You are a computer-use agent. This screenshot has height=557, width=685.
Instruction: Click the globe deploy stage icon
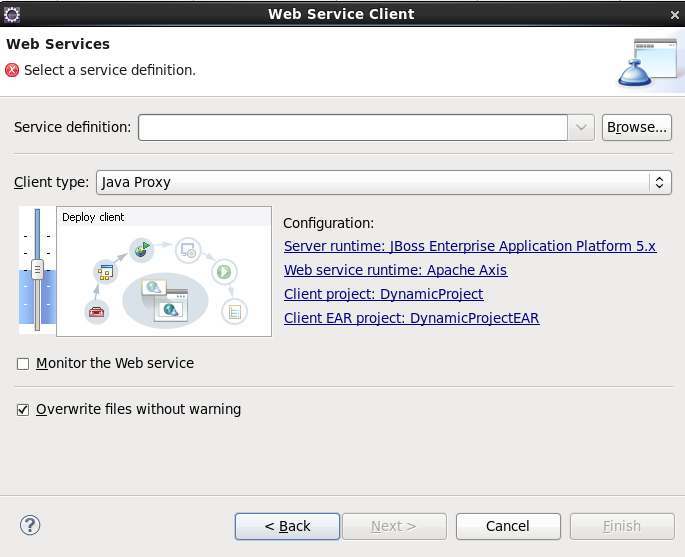(x=143, y=246)
